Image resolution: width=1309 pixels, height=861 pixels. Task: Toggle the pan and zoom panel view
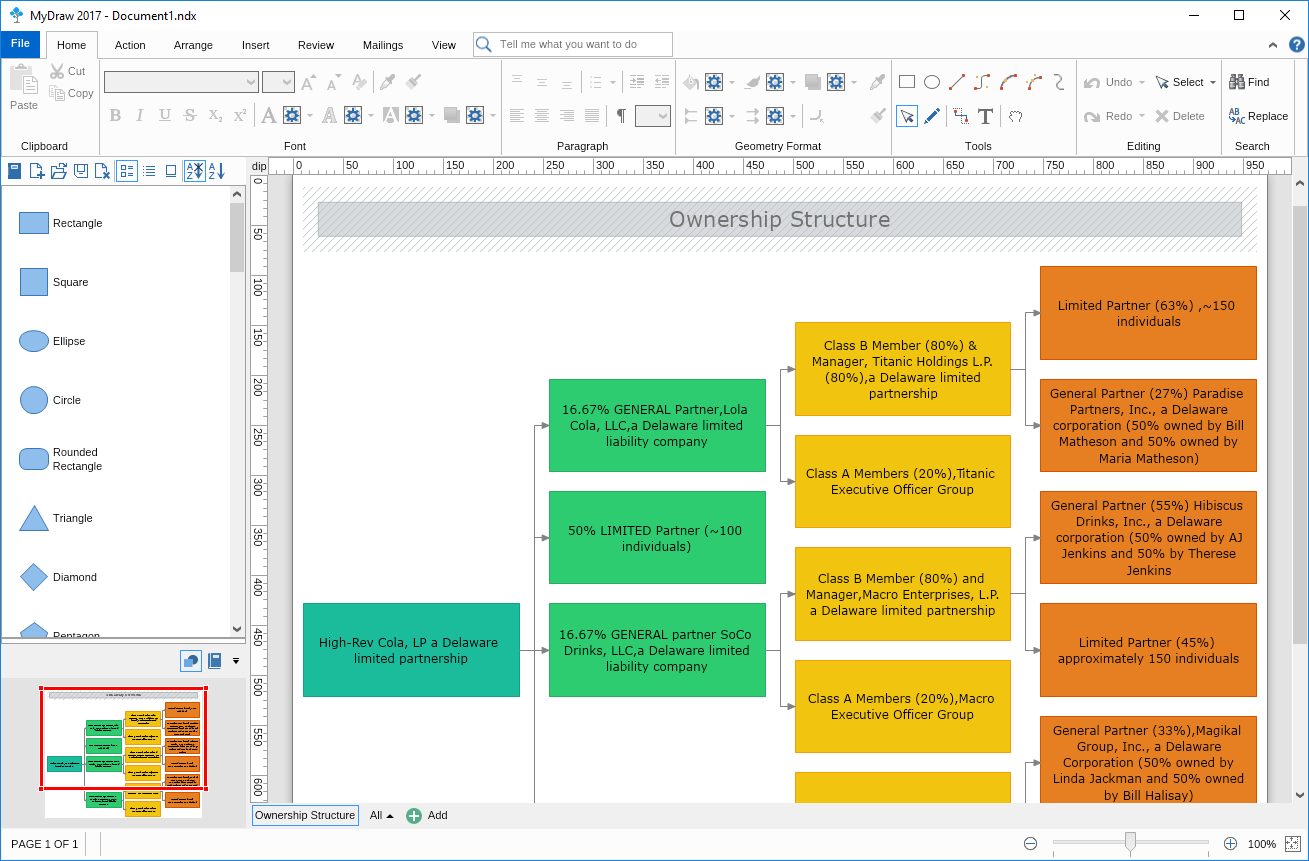(x=190, y=661)
